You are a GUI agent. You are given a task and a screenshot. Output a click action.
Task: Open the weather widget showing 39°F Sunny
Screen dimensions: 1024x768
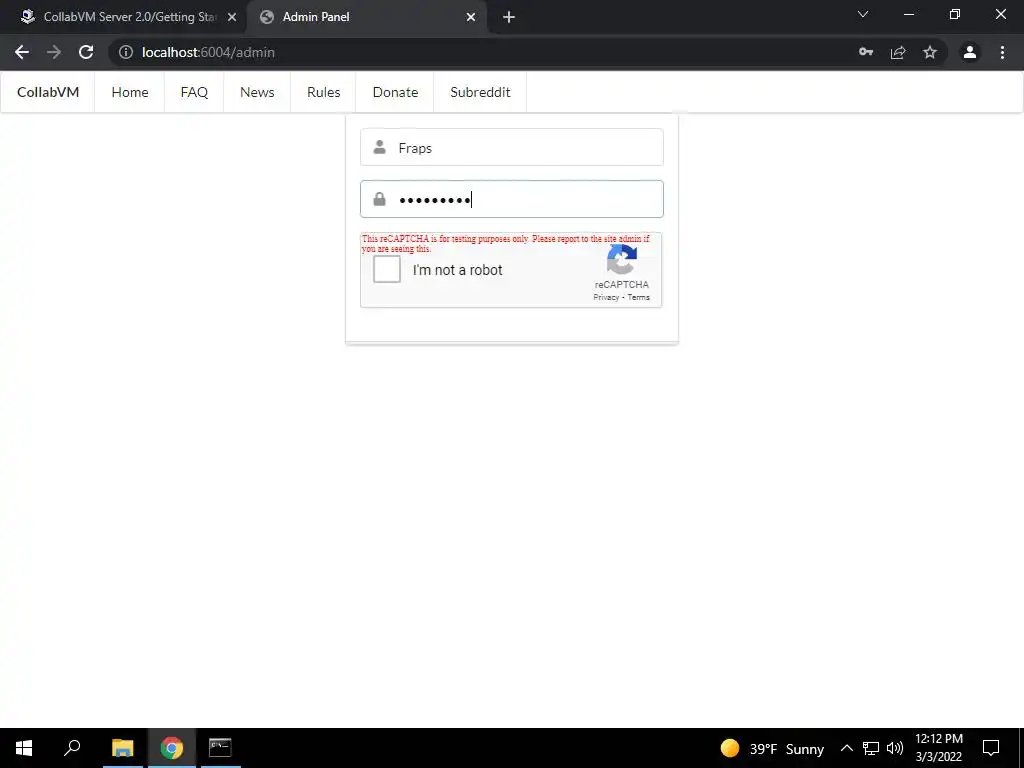772,748
